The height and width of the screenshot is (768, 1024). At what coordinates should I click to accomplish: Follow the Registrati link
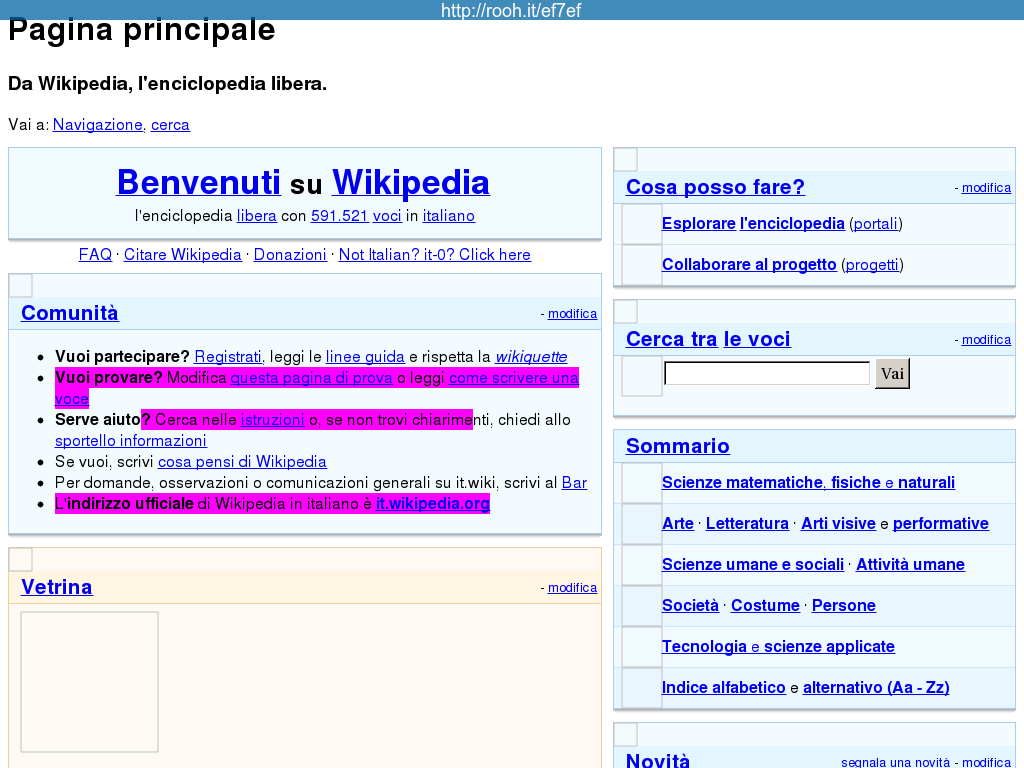pos(228,357)
